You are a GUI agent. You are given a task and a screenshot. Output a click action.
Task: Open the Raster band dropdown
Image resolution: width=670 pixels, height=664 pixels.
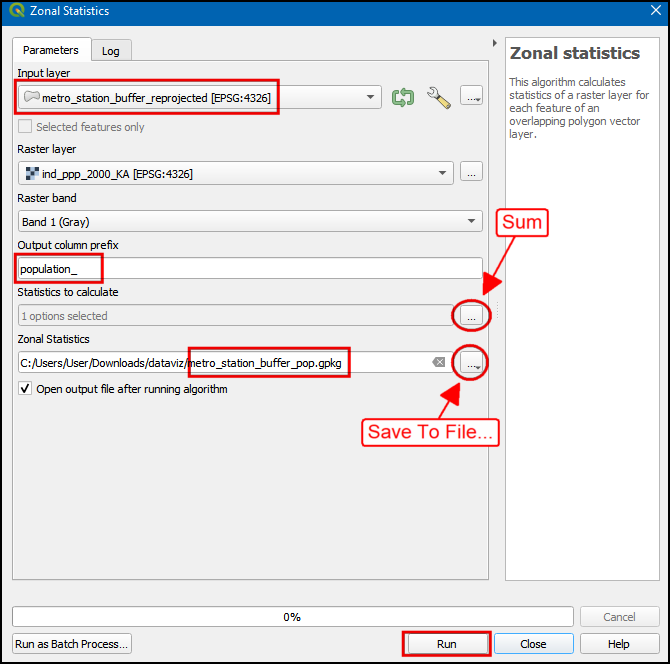[250, 221]
